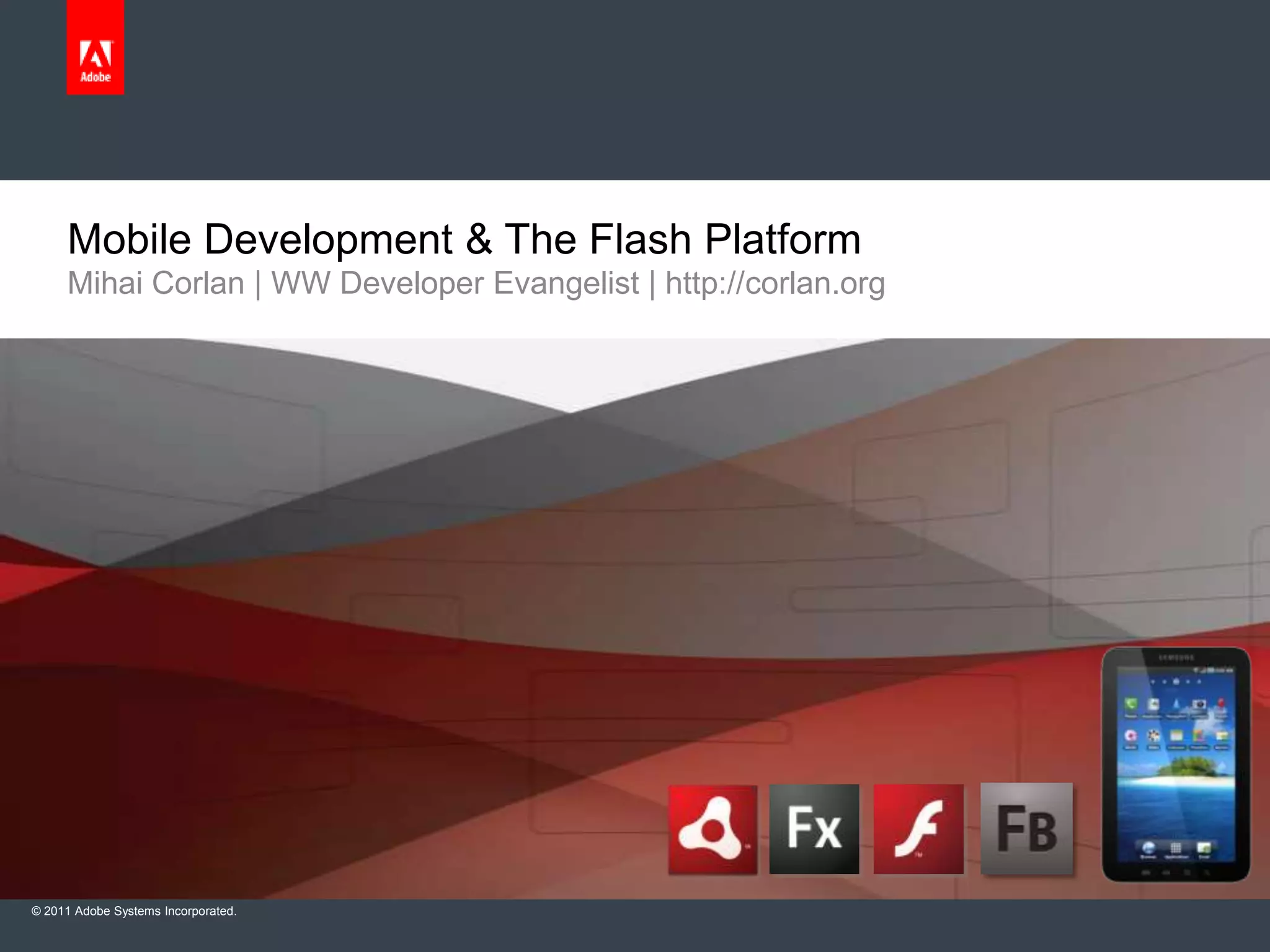The image size is (1270, 952).
Task: Tap the Navigation arrow icon on the tablet
Action: tap(1176, 704)
